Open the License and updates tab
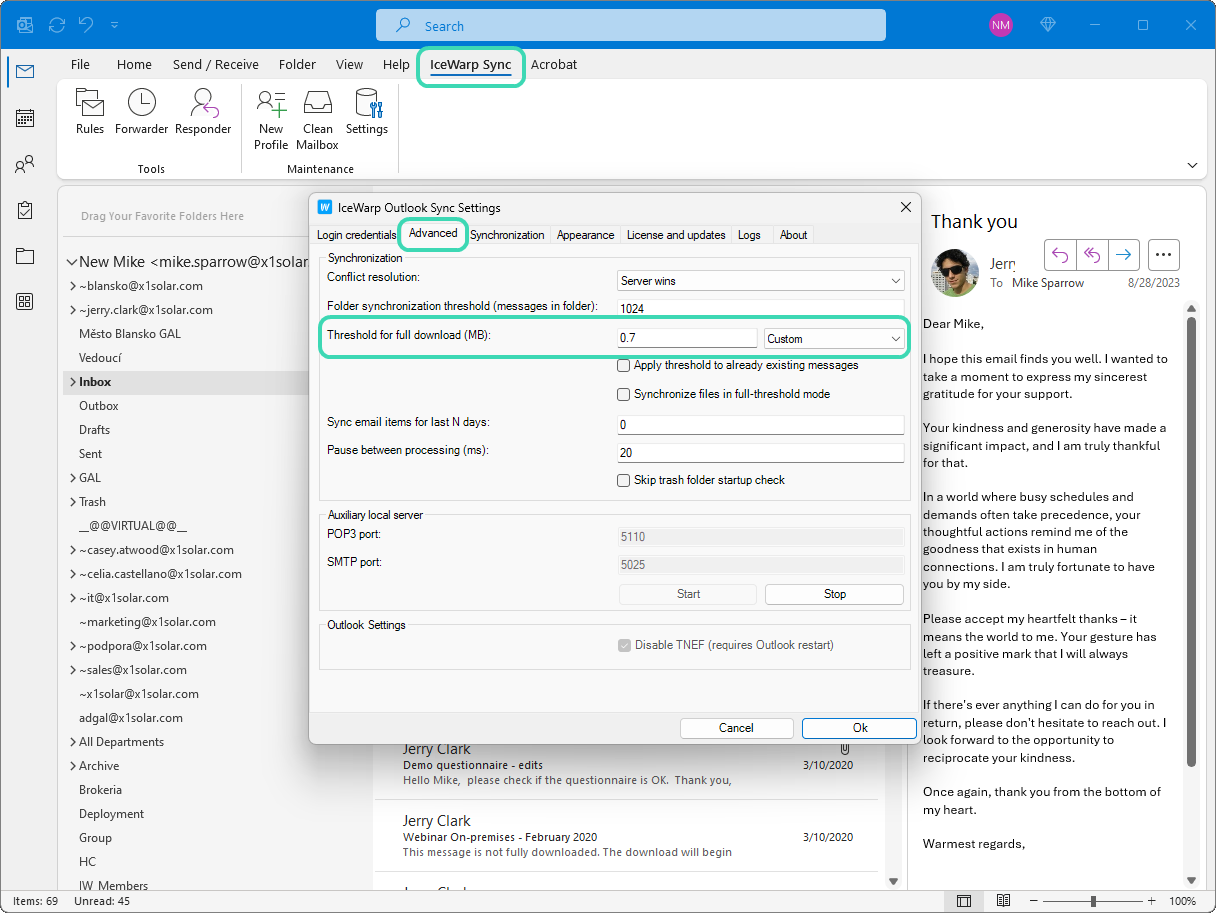Image resolution: width=1216 pixels, height=913 pixels. [676, 235]
